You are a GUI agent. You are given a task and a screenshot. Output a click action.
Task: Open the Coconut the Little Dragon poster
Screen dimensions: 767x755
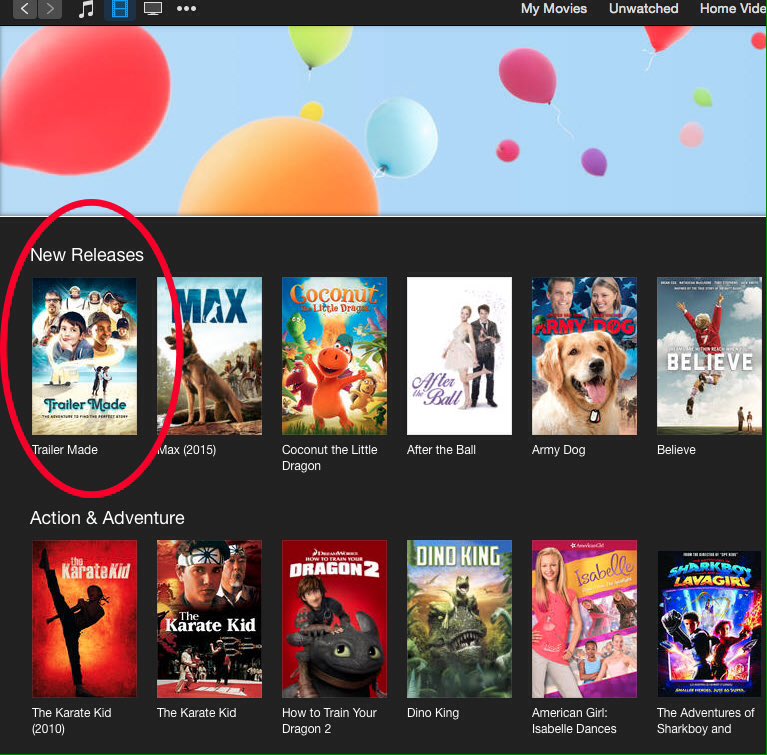[335, 356]
